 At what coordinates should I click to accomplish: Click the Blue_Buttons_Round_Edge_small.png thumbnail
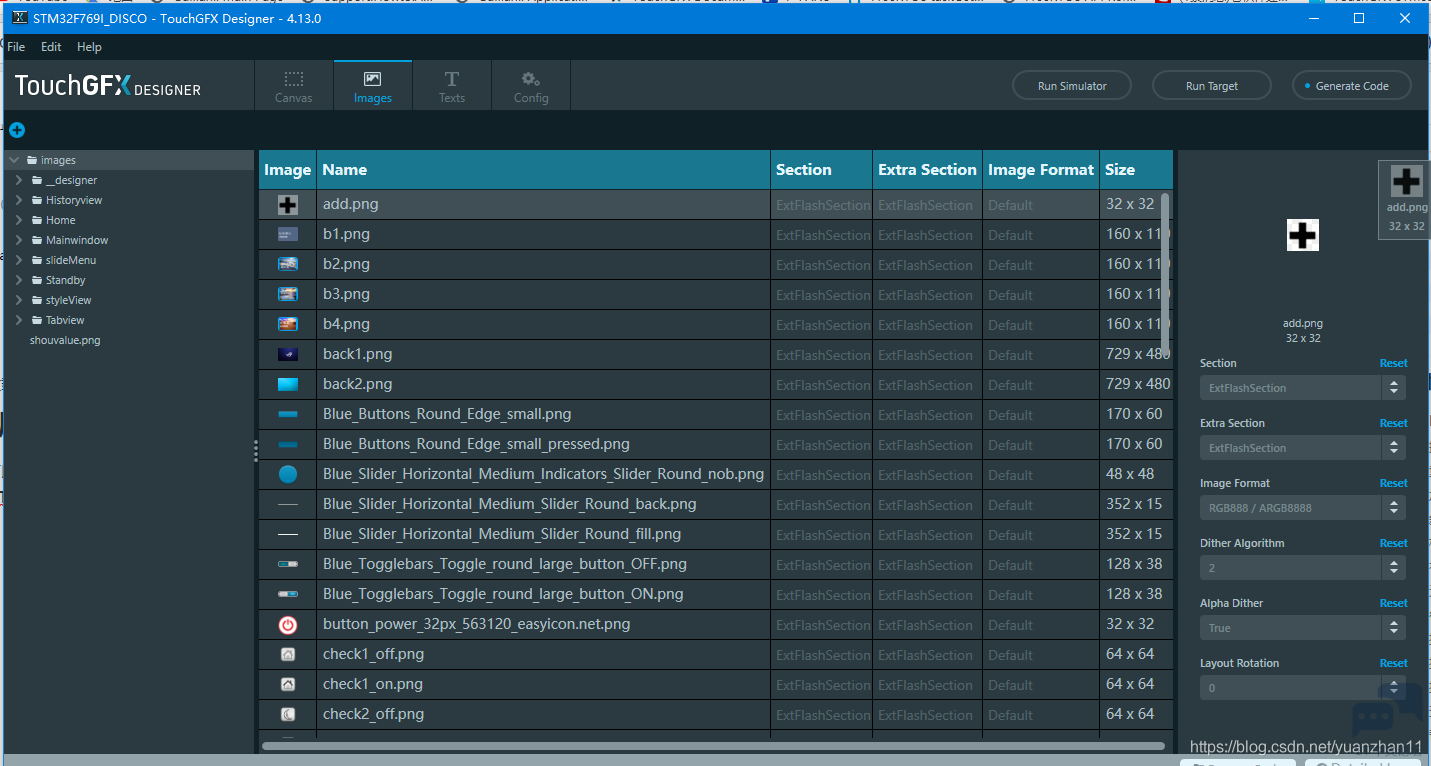288,414
